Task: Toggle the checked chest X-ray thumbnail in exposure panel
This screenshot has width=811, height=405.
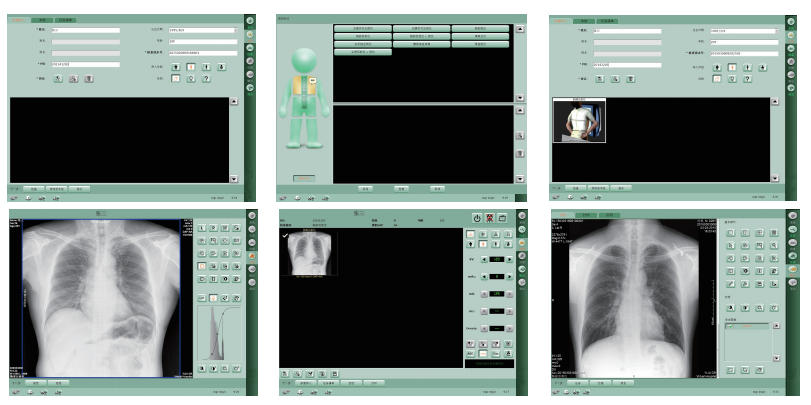Action: (309, 253)
